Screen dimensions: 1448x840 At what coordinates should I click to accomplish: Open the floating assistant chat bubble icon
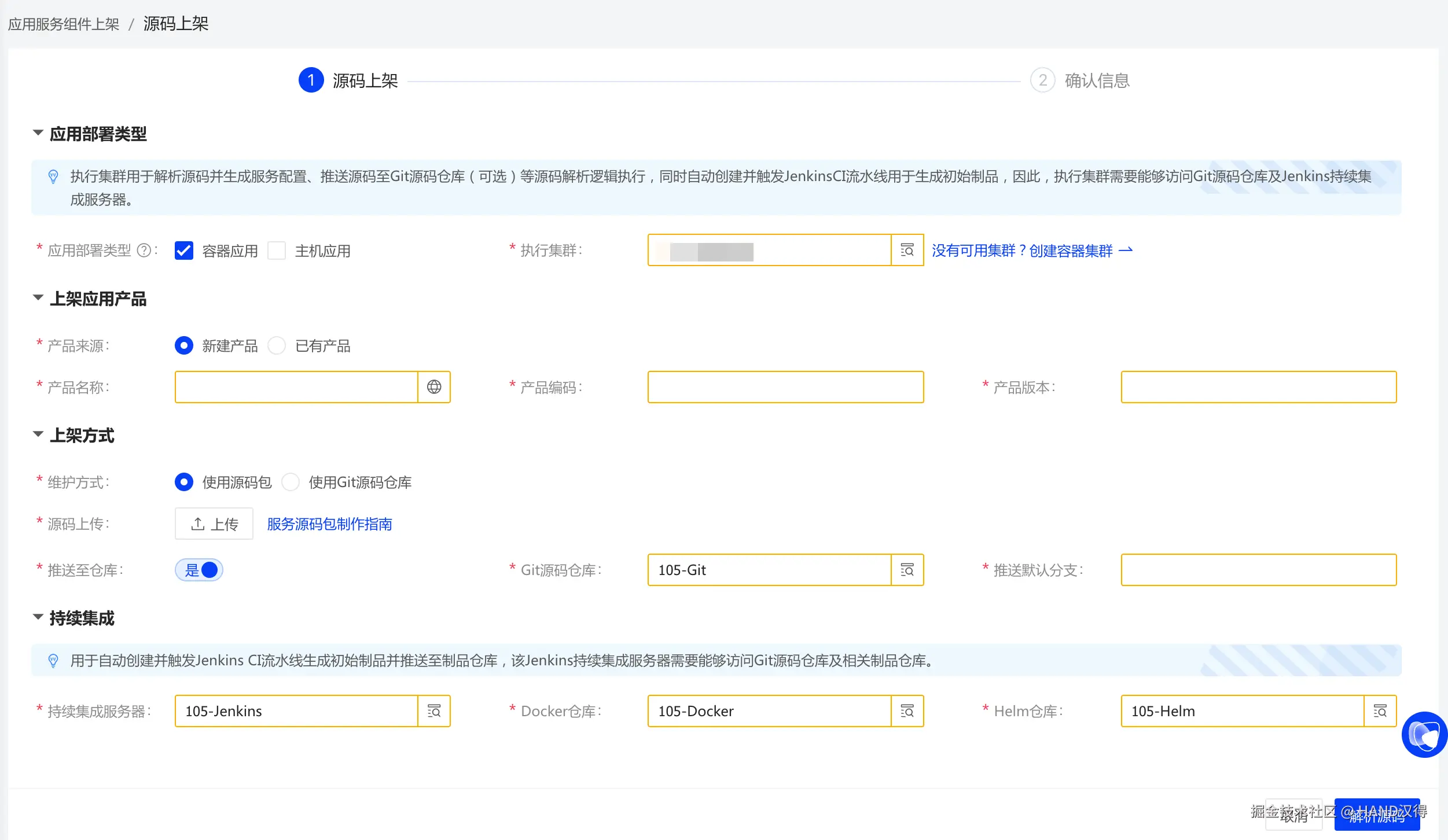(x=1424, y=735)
